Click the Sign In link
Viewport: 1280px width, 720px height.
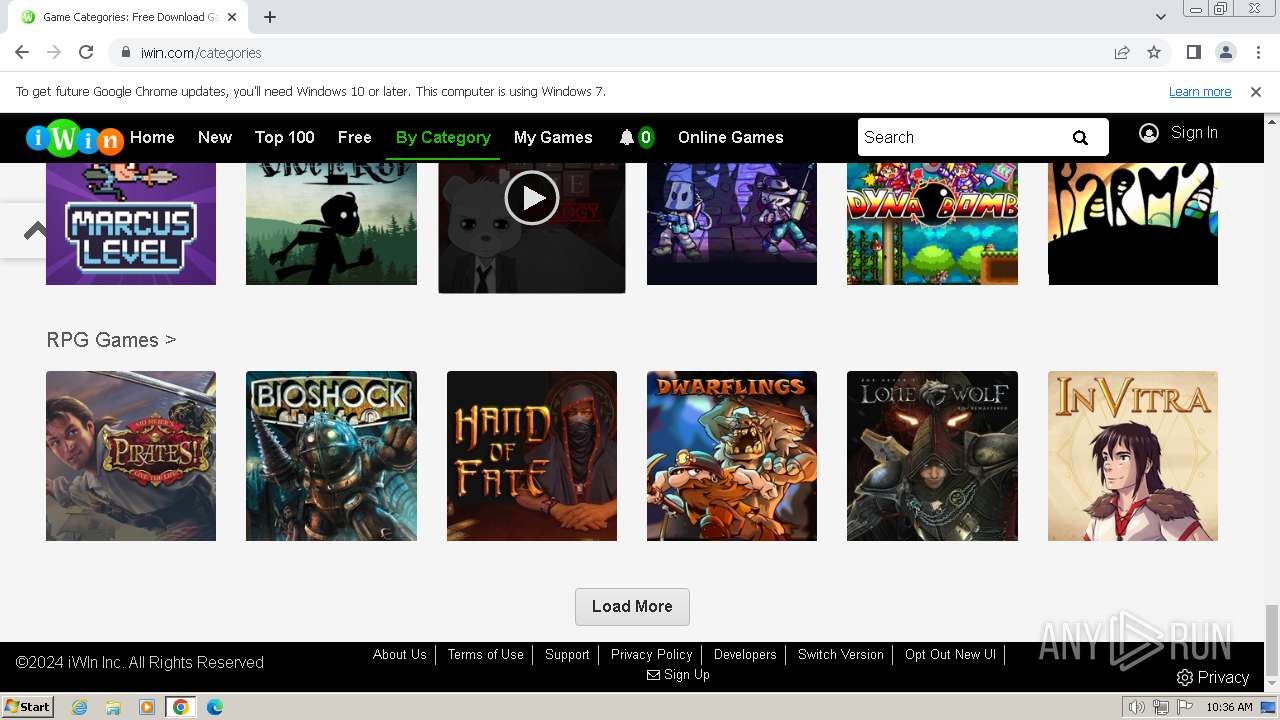tap(1194, 133)
